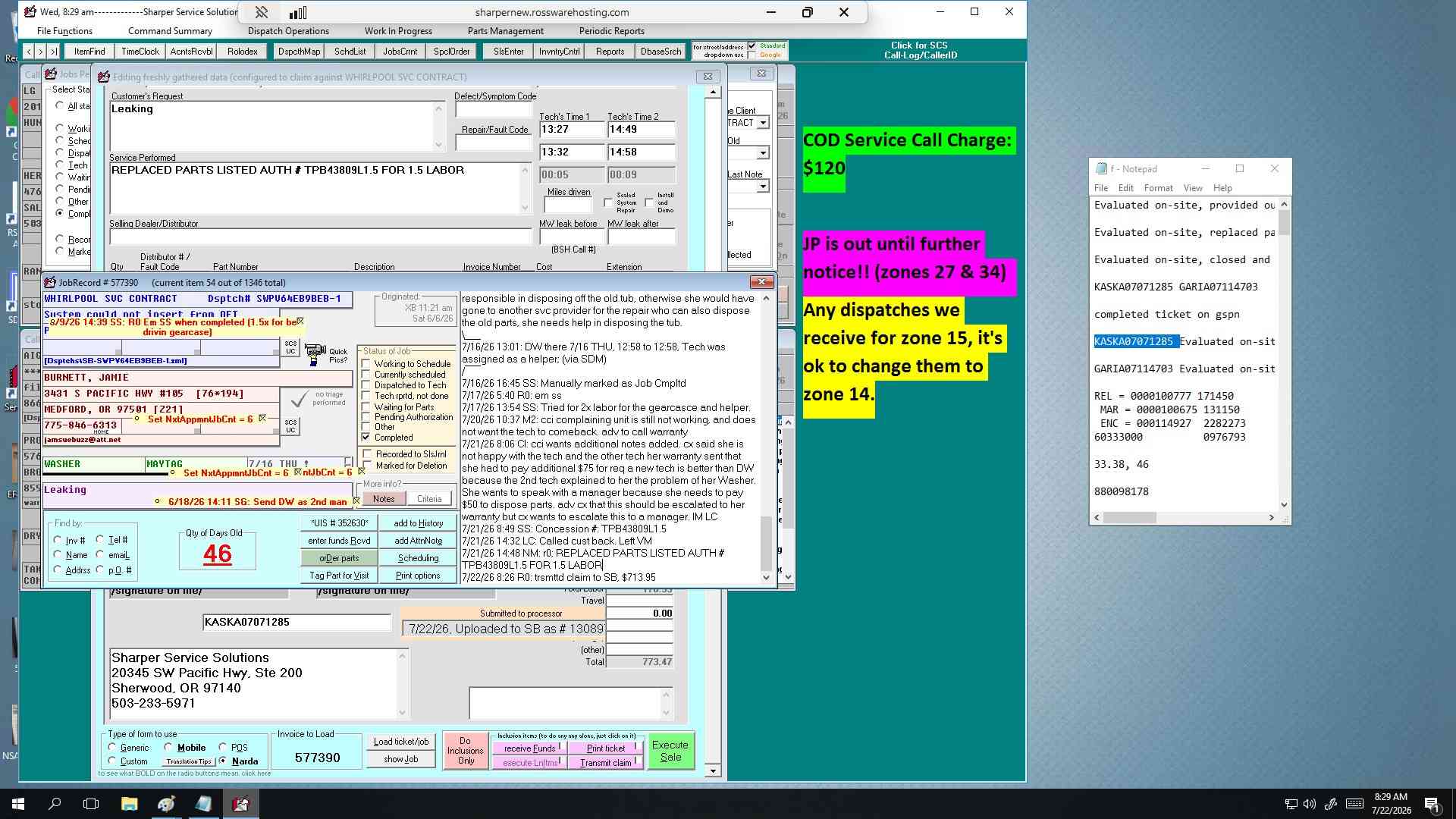Screen dimensions: 1456x819
Task: Click the signal strength bars icon
Action: 298,12
